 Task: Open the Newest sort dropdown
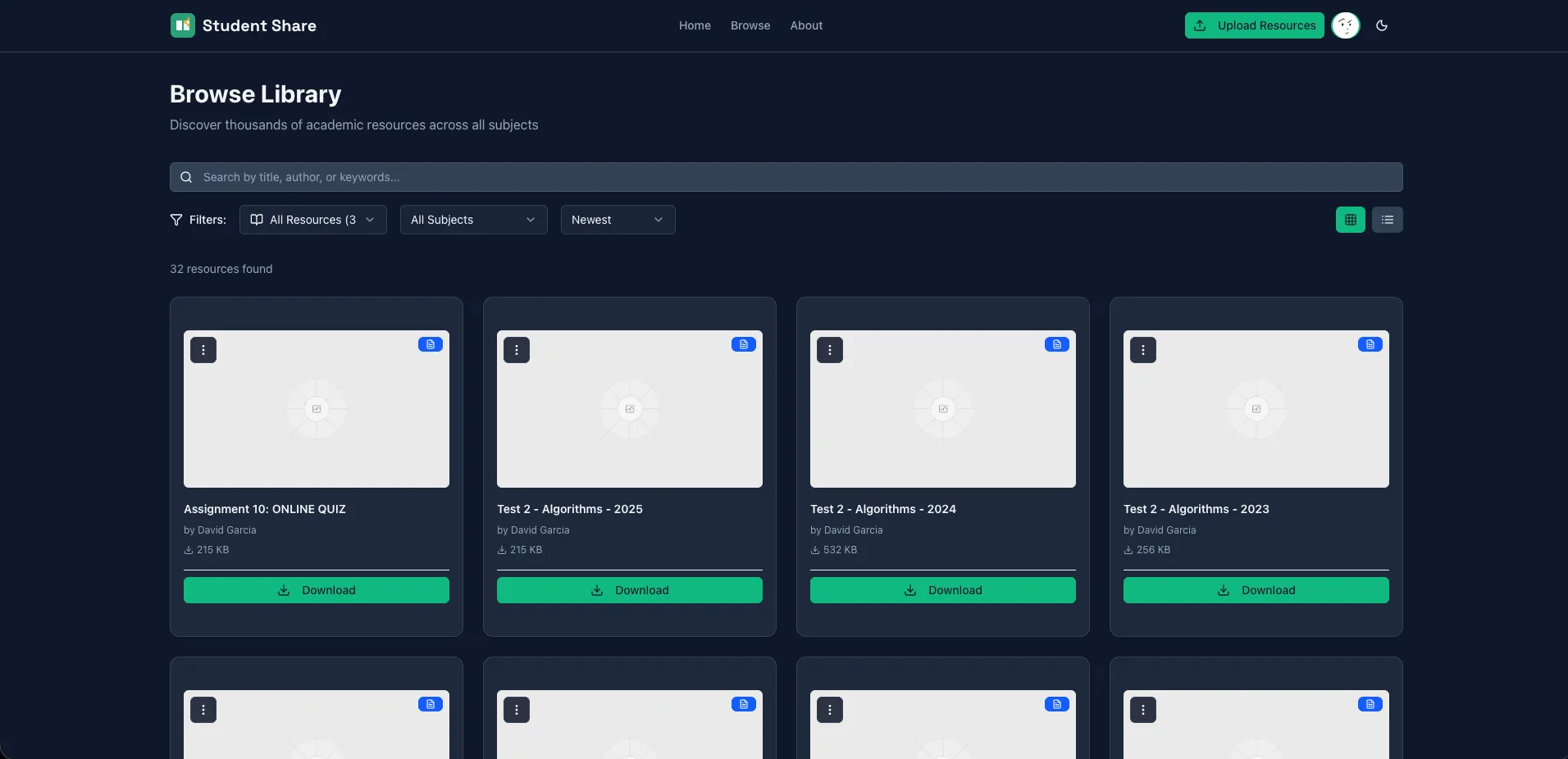point(618,220)
